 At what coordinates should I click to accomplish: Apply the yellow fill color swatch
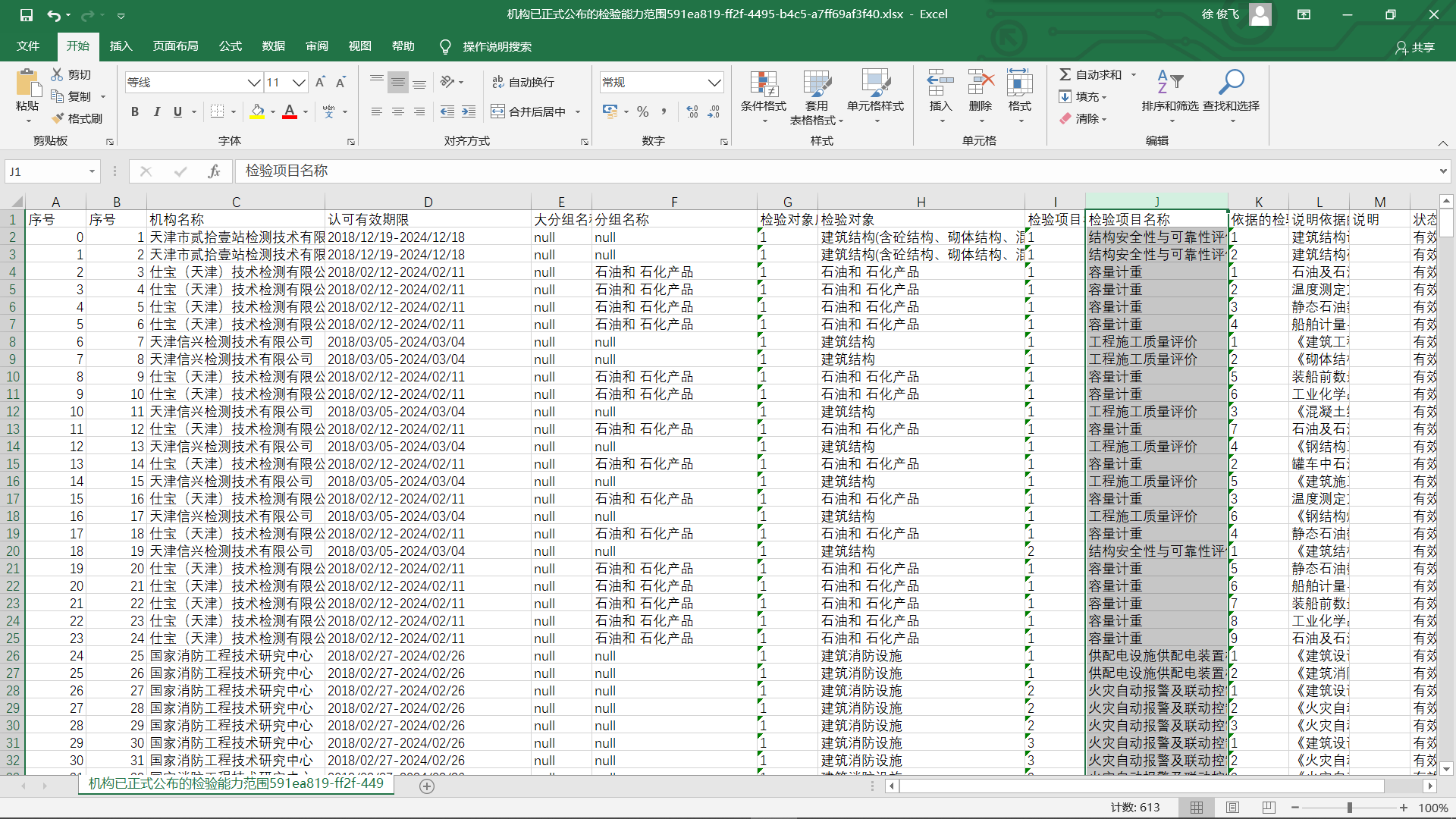pyautogui.click(x=257, y=111)
